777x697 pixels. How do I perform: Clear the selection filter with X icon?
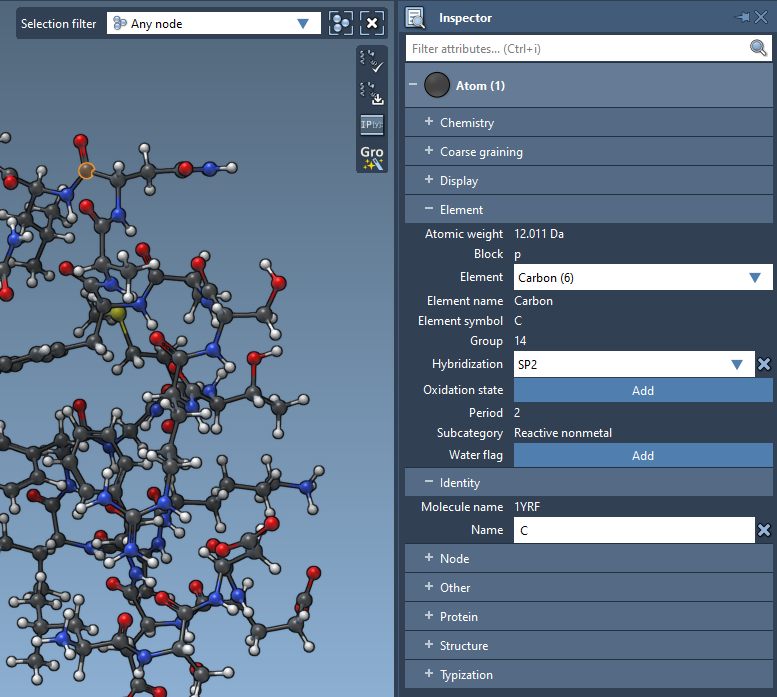tap(372, 23)
